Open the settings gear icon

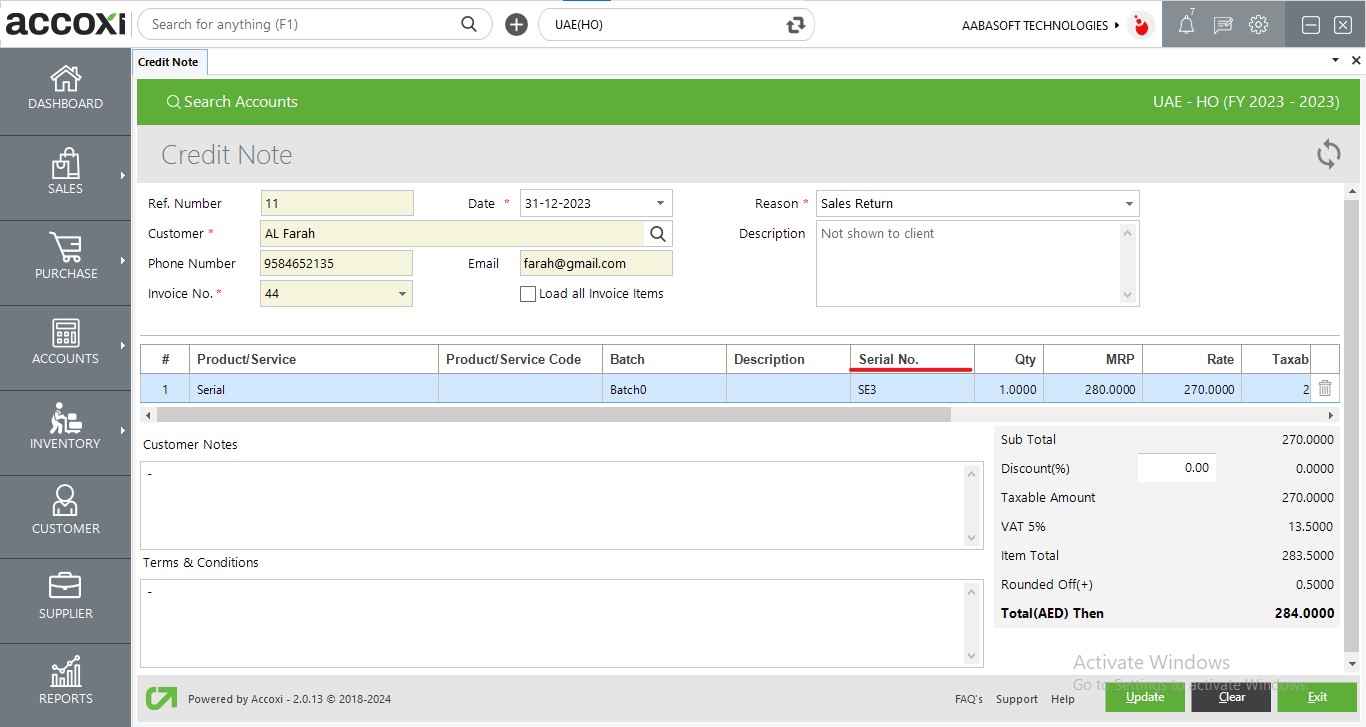1258,25
